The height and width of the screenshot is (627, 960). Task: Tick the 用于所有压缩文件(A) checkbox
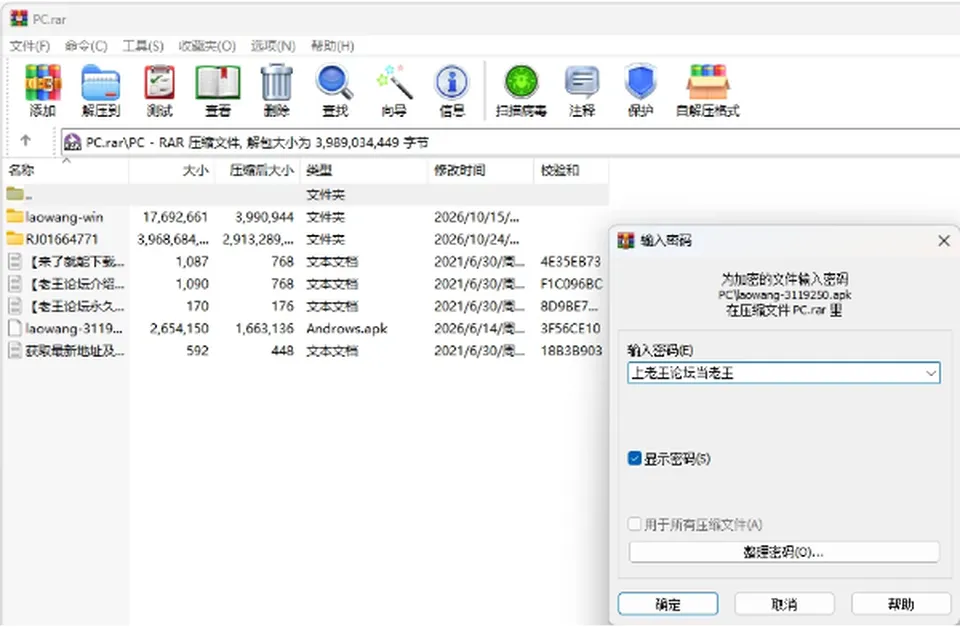coord(634,524)
